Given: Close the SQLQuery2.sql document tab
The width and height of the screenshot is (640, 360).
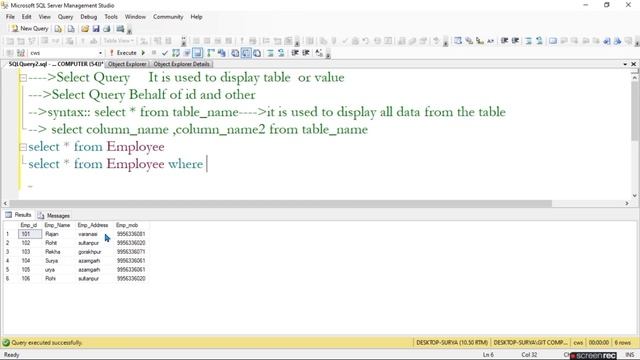Looking at the screenshot, I should (x=633, y=64).
